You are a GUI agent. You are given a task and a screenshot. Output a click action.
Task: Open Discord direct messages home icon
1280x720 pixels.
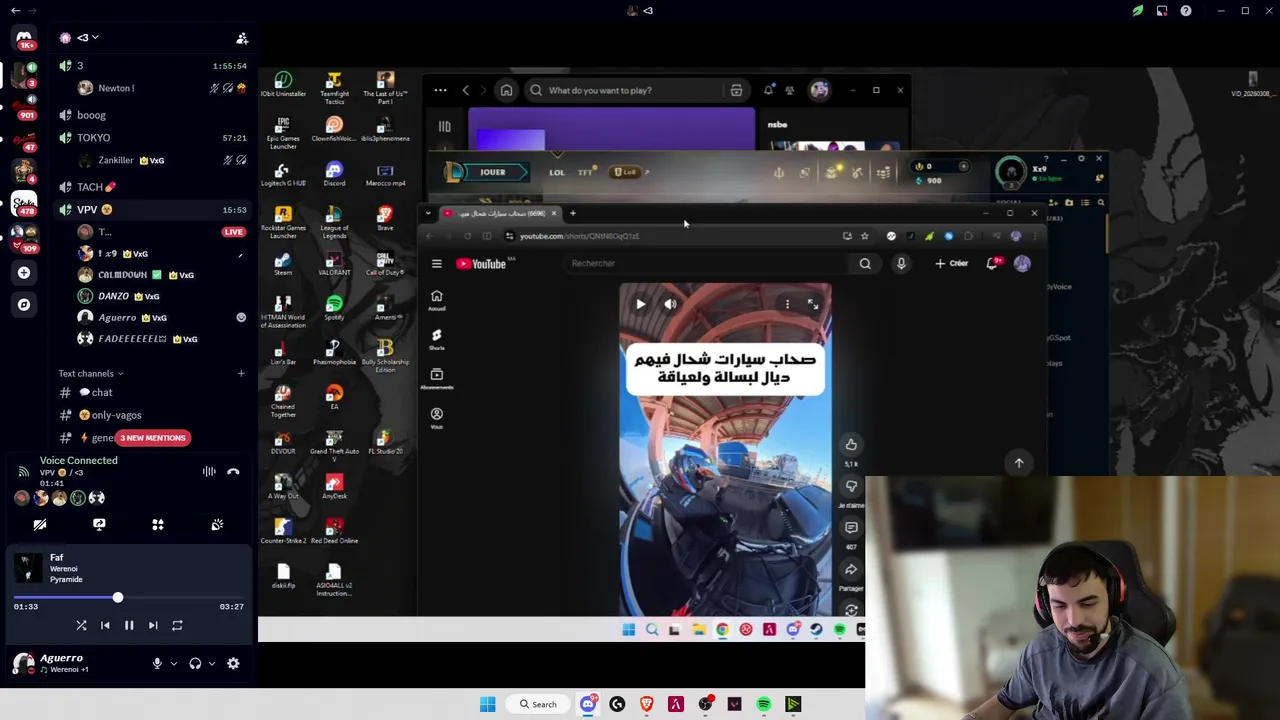click(24, 38)
